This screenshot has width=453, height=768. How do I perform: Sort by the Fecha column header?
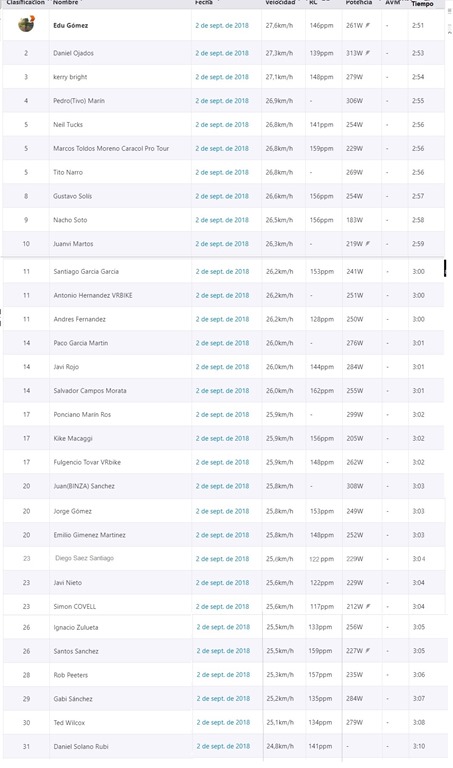(203, 2)
